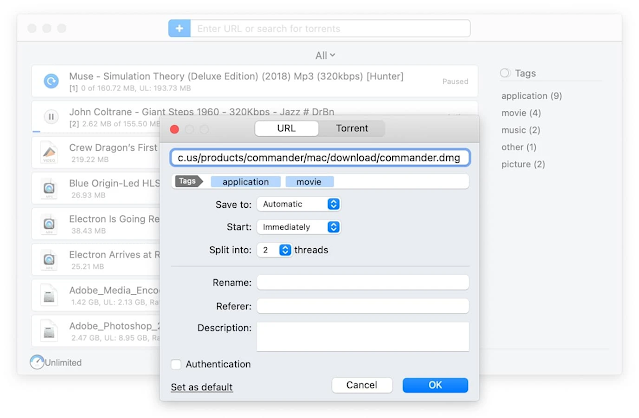Close the new download dialog with red button
Screen dimensions: 639x418
pyautogui.click(x=174, y=129)
